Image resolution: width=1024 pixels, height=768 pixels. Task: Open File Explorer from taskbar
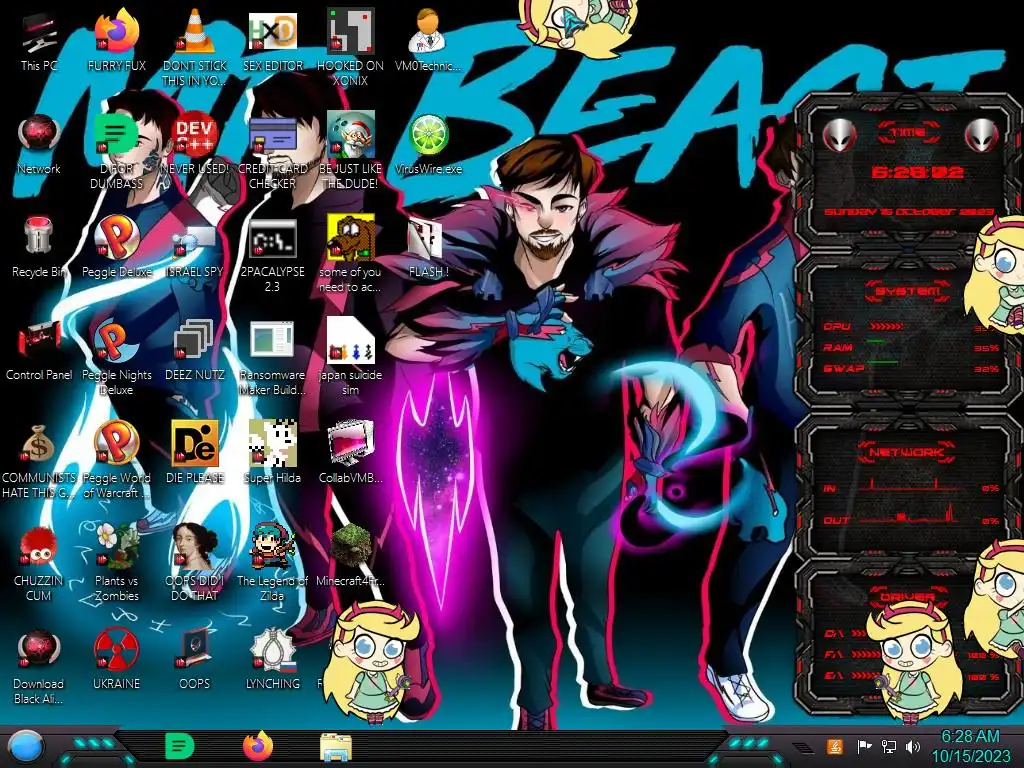point(336,747)
